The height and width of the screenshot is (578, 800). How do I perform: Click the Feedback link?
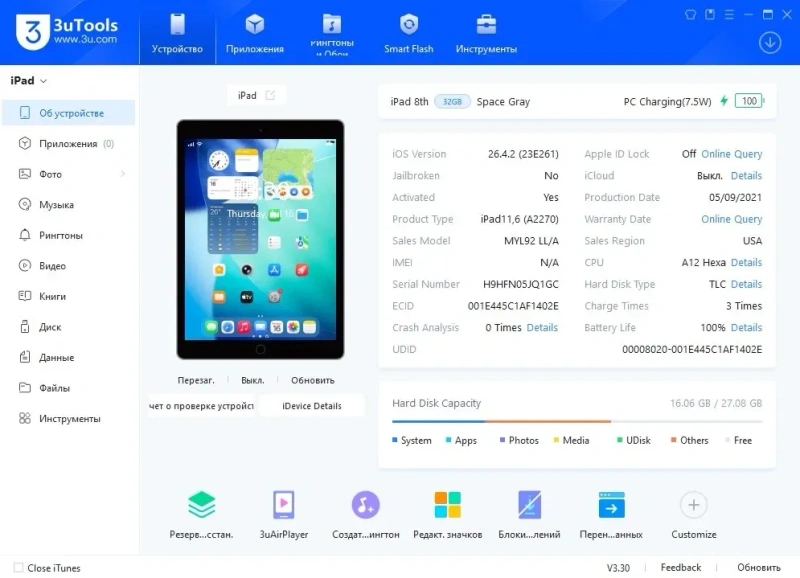click(x=681, y=567)
